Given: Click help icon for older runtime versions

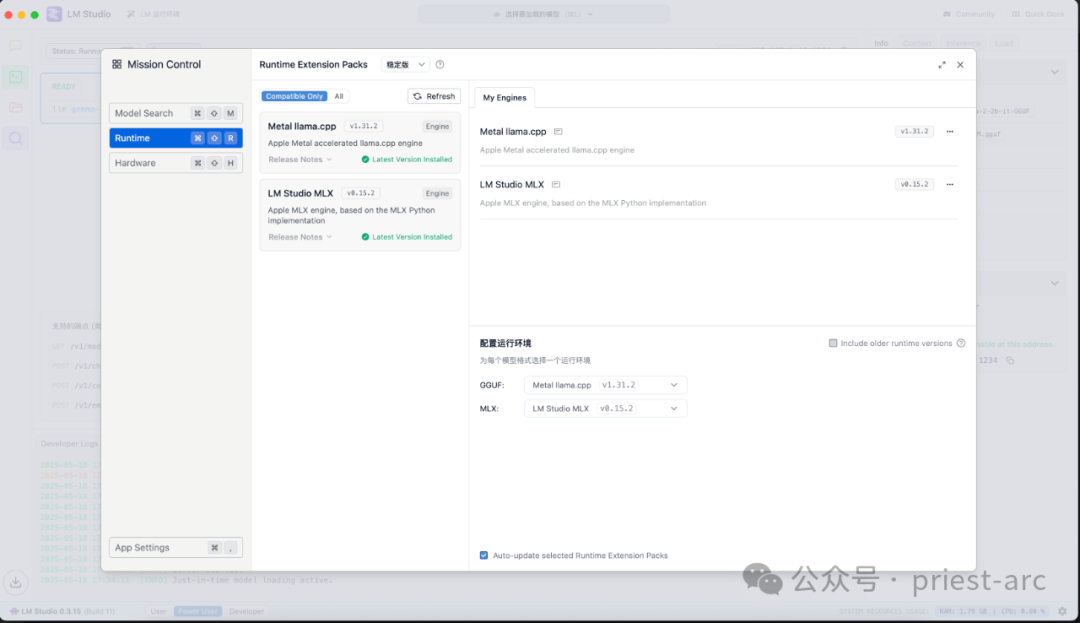Looking at the screenshot, I should pyautogui.click(x=961, y=343).
